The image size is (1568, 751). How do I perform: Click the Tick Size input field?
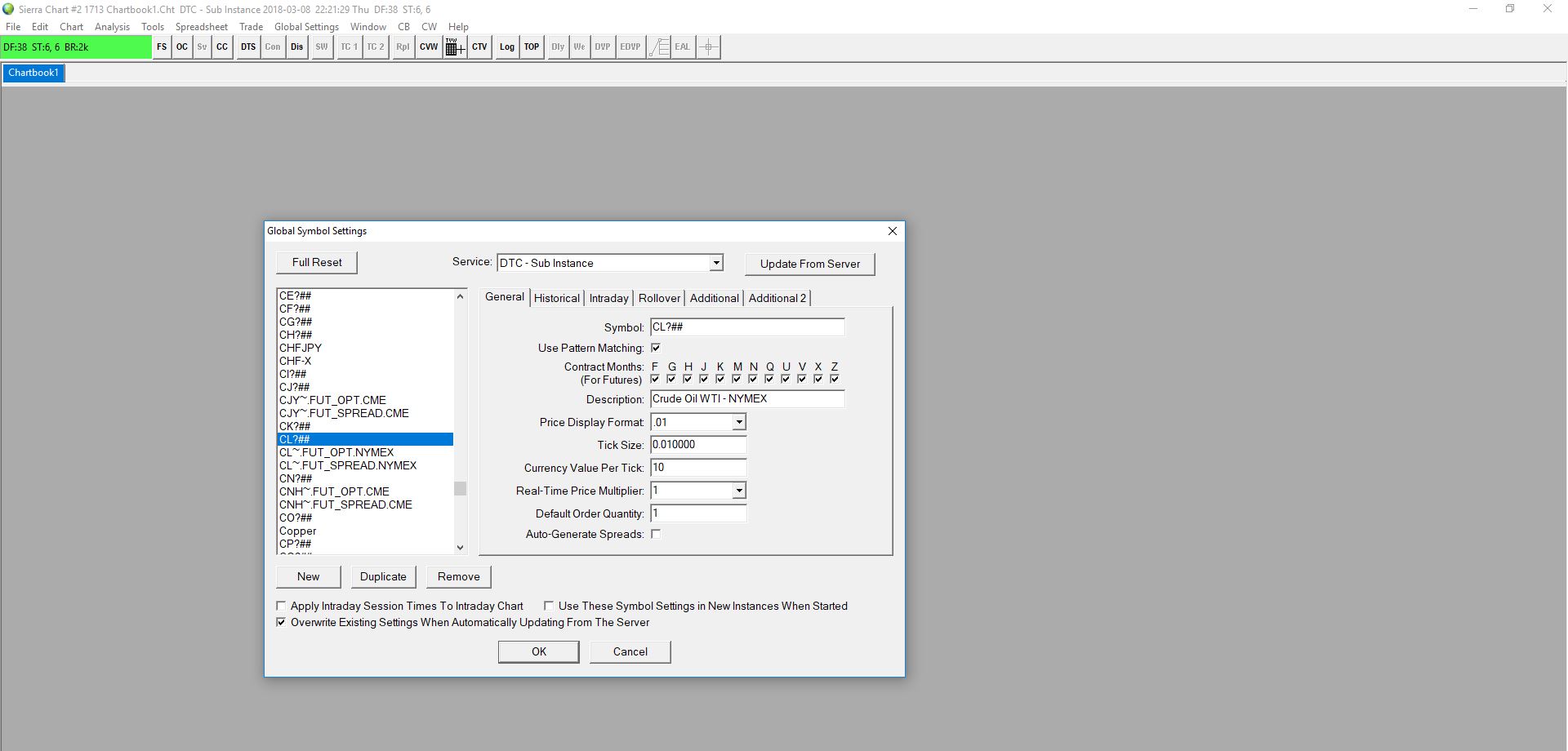coord(698,445)
